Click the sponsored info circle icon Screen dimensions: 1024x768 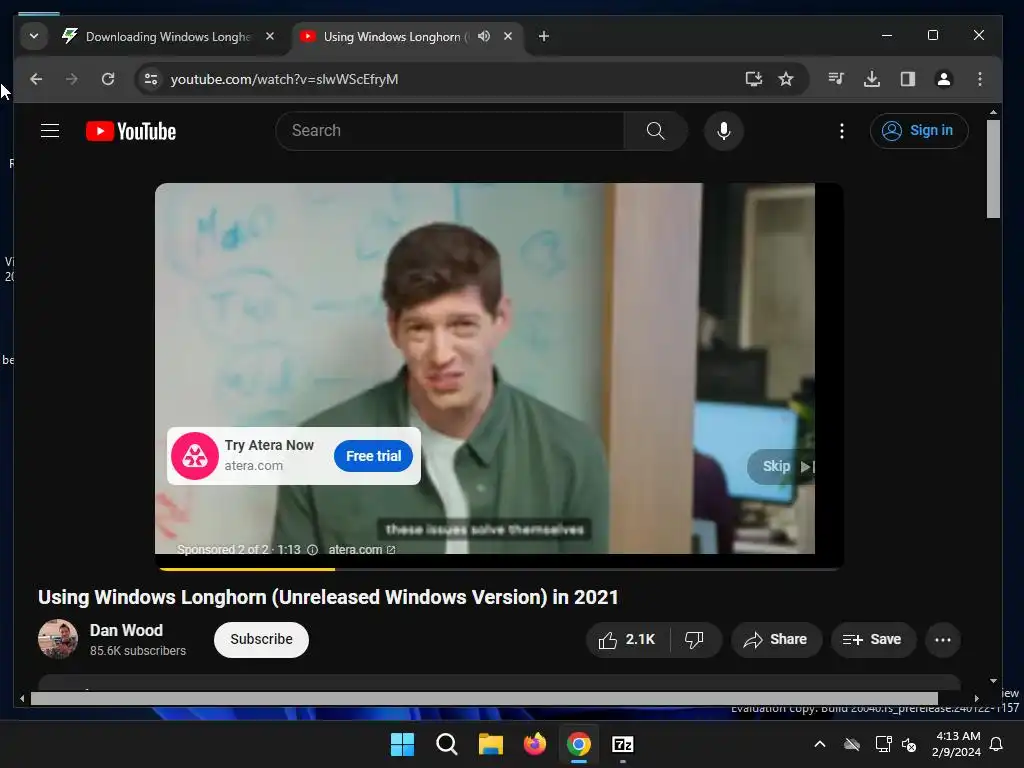coord(312,550)
